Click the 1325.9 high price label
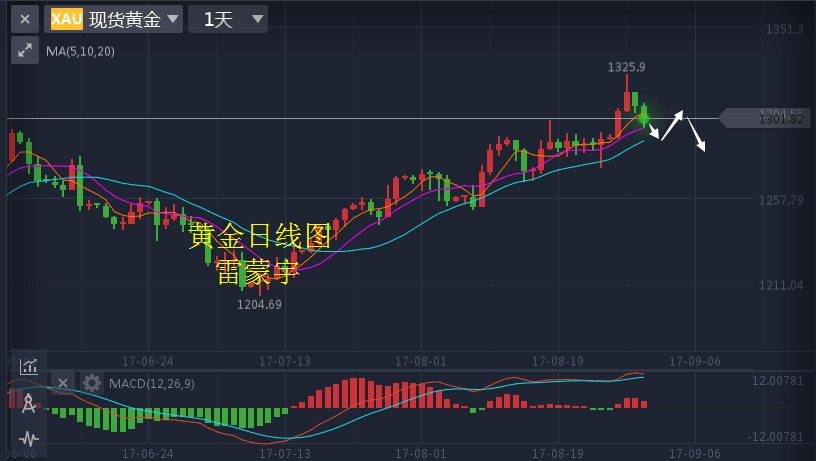Image resolution: width=816 pixels, height=461 pixels. click(x=626, y=67)
